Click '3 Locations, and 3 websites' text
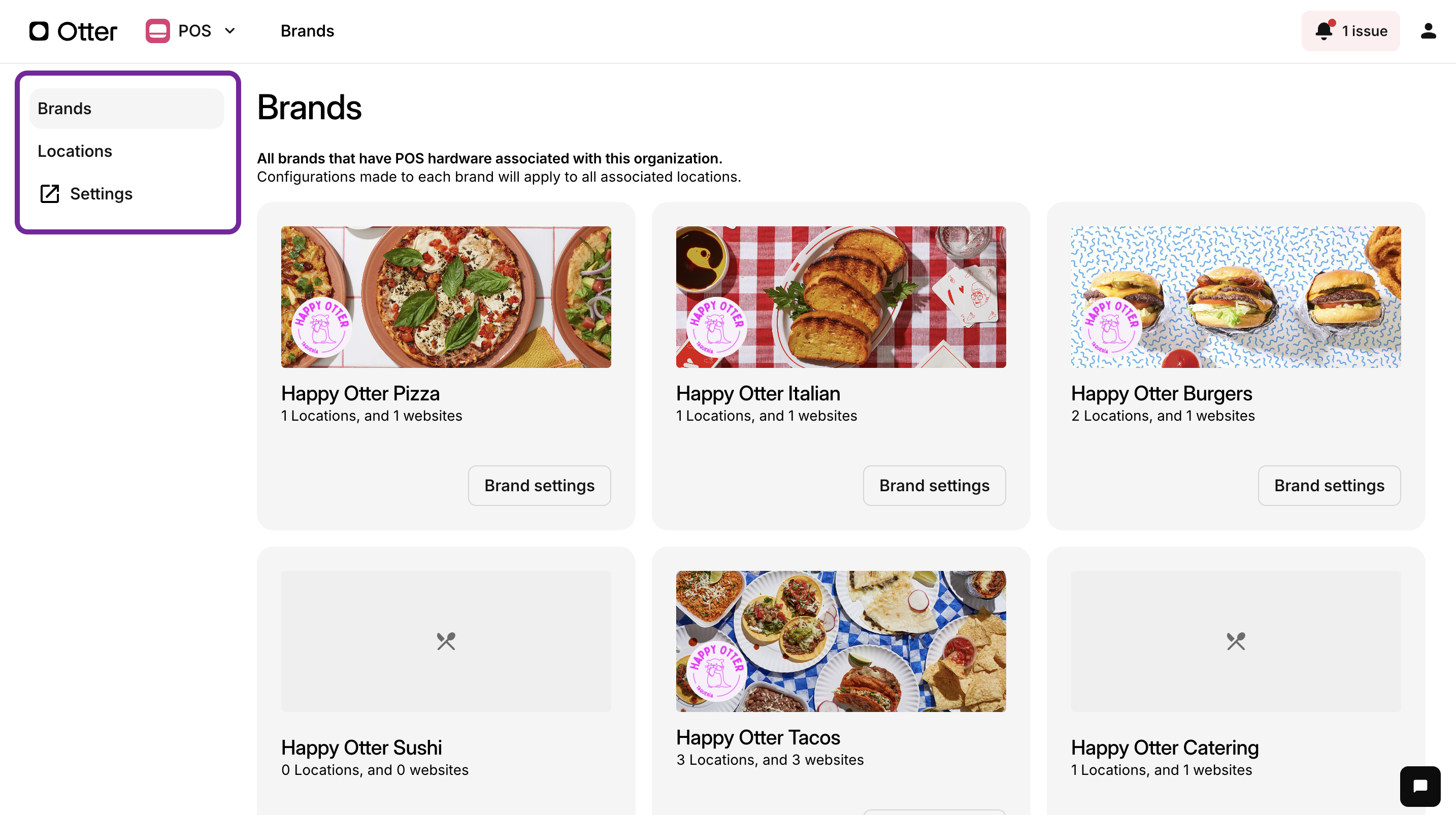Viewport: 1456px width, 815px height. 771,760
